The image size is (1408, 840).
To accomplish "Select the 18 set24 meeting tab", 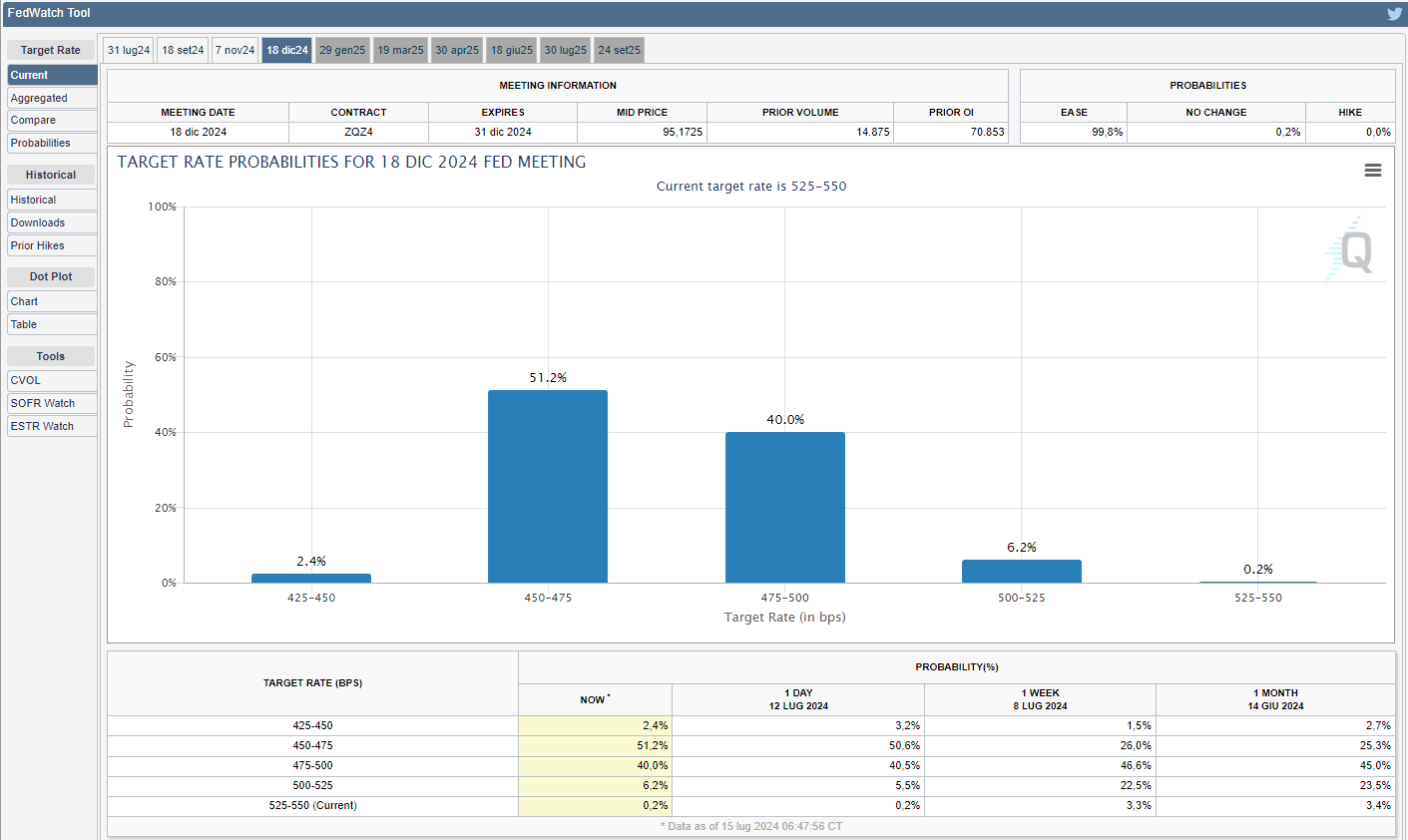I will point(183,50).
